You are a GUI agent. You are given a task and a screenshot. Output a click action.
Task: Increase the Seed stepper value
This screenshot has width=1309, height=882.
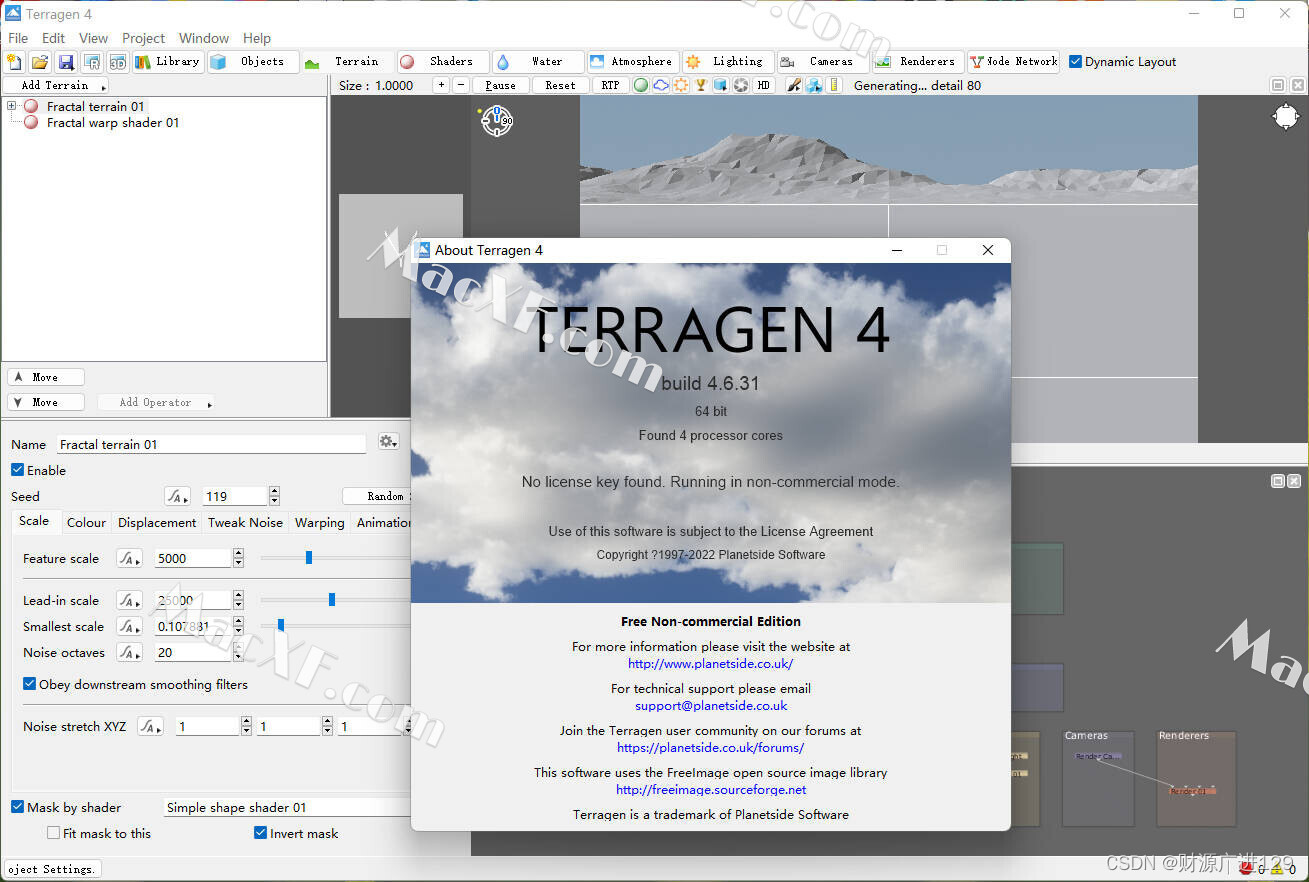(x=274, y=491)
